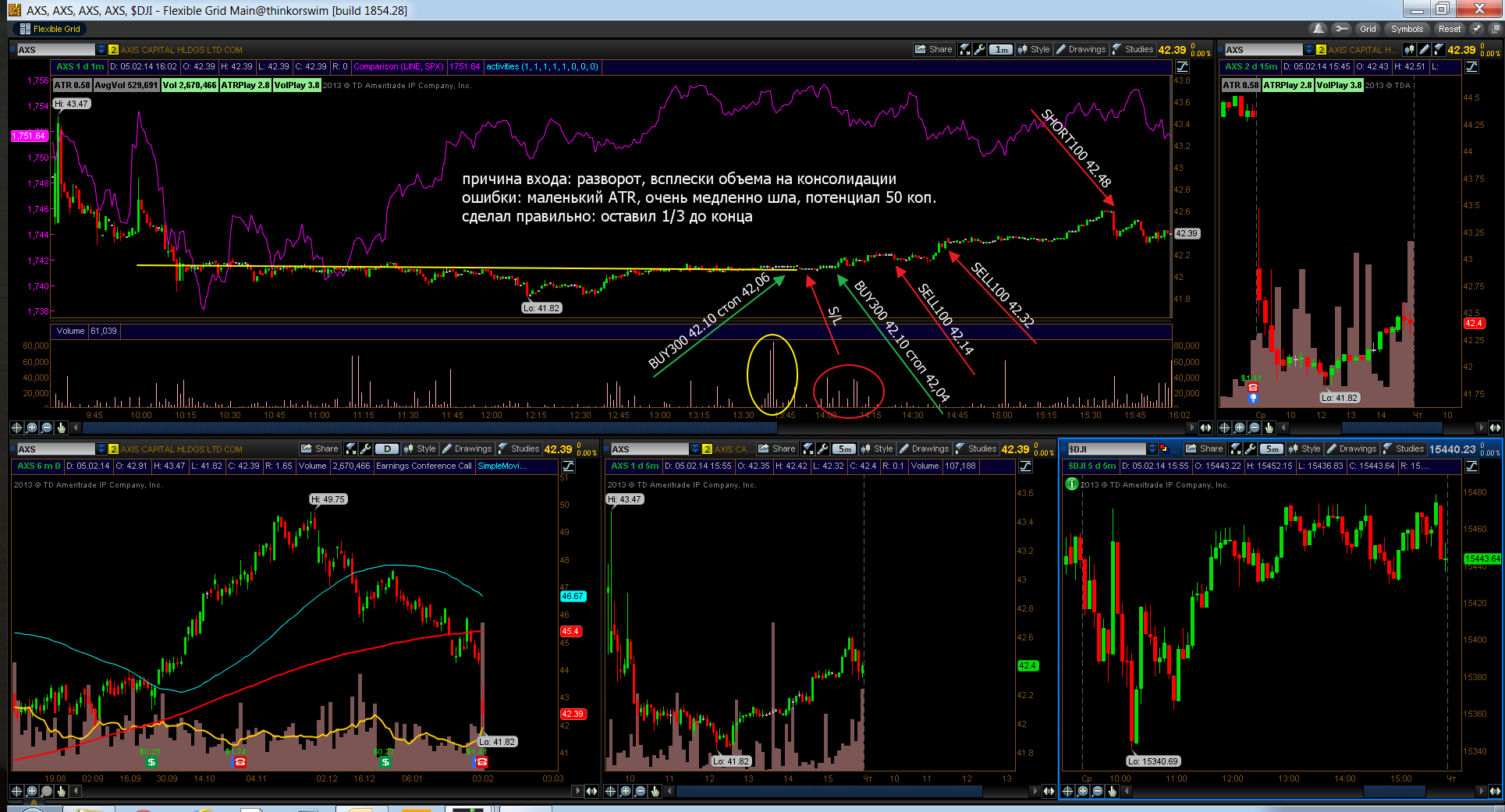Click edit studies flask icon on AXS 1m chart

[x=965, y=49]
